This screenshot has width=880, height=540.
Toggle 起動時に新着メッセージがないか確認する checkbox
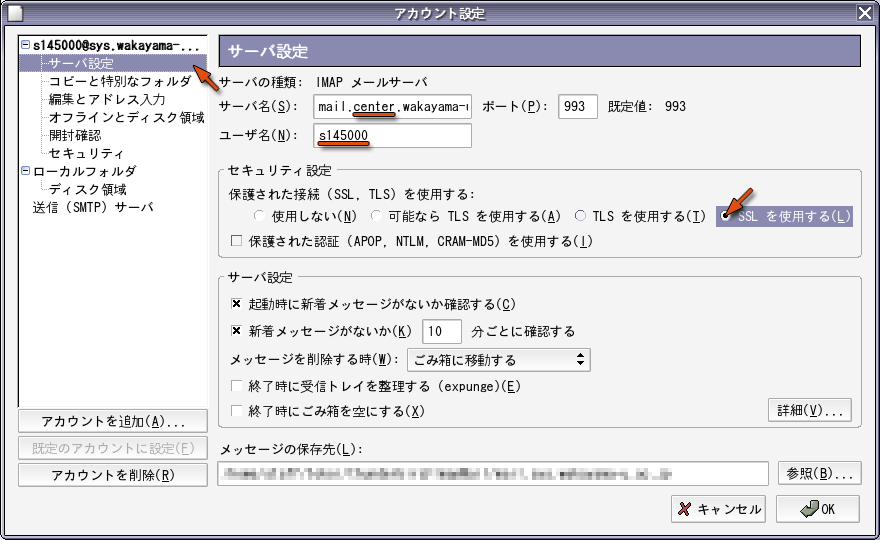(236, 304)
